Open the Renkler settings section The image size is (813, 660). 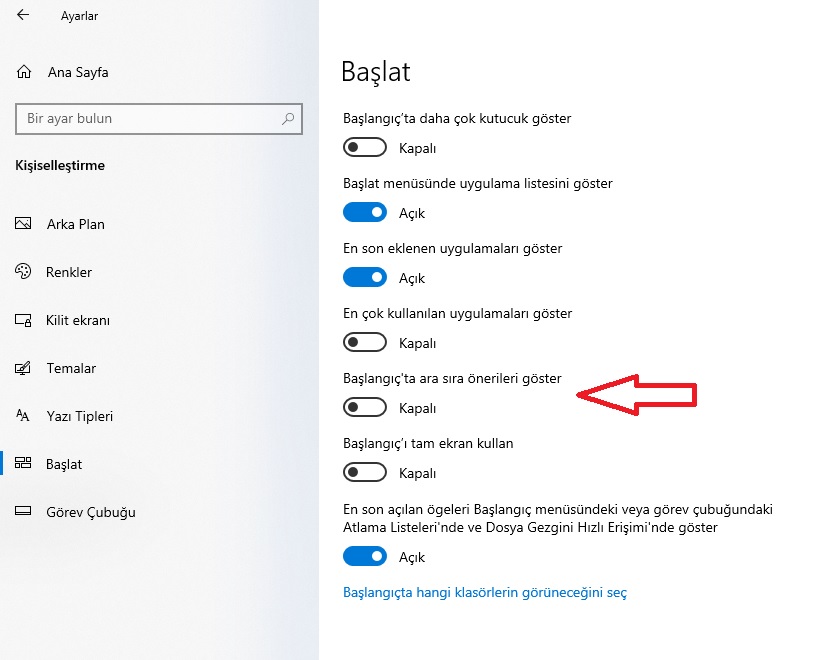point(69,272)
